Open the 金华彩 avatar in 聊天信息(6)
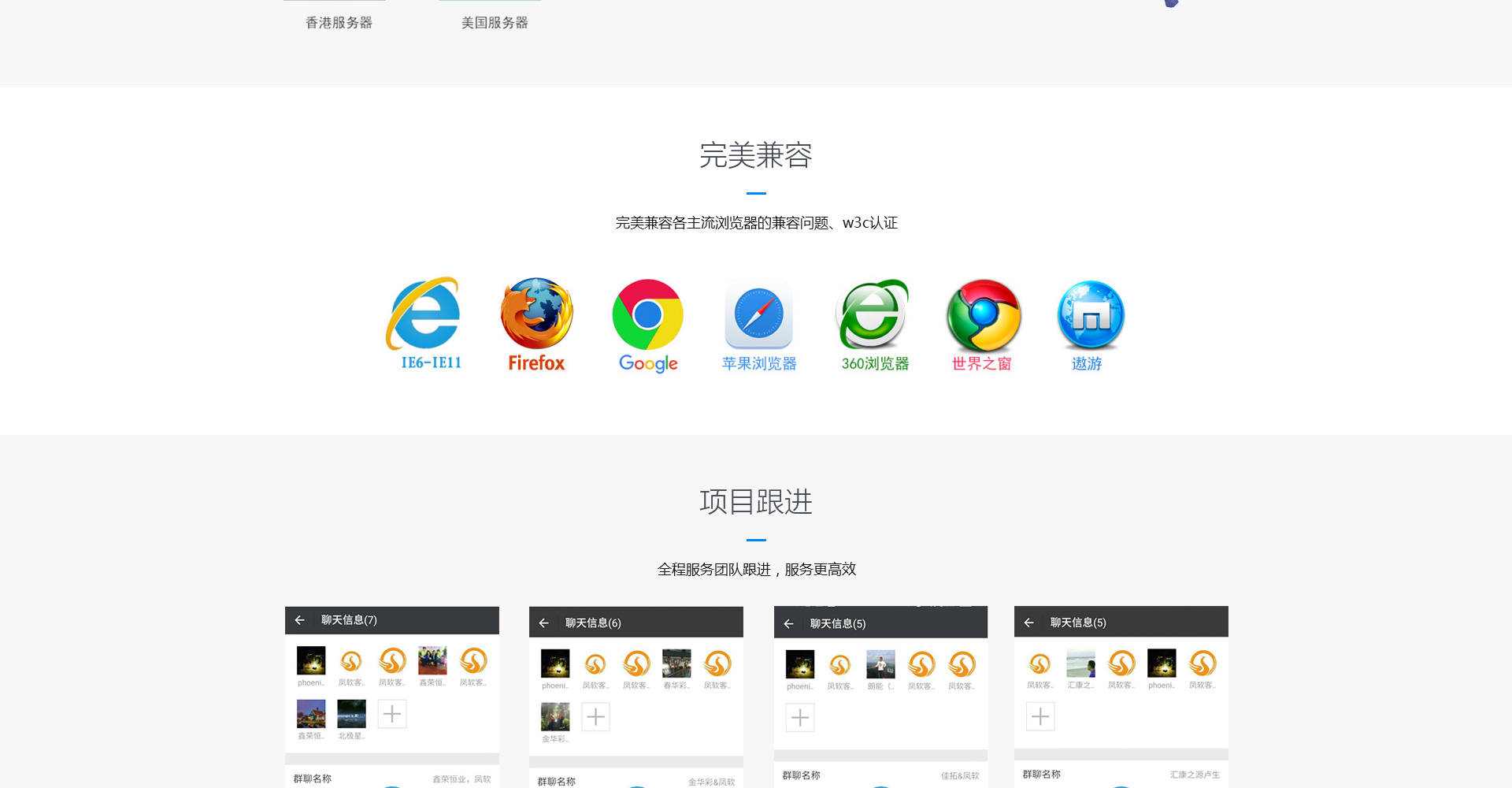The image size is (1512, 788). point(555,717)
